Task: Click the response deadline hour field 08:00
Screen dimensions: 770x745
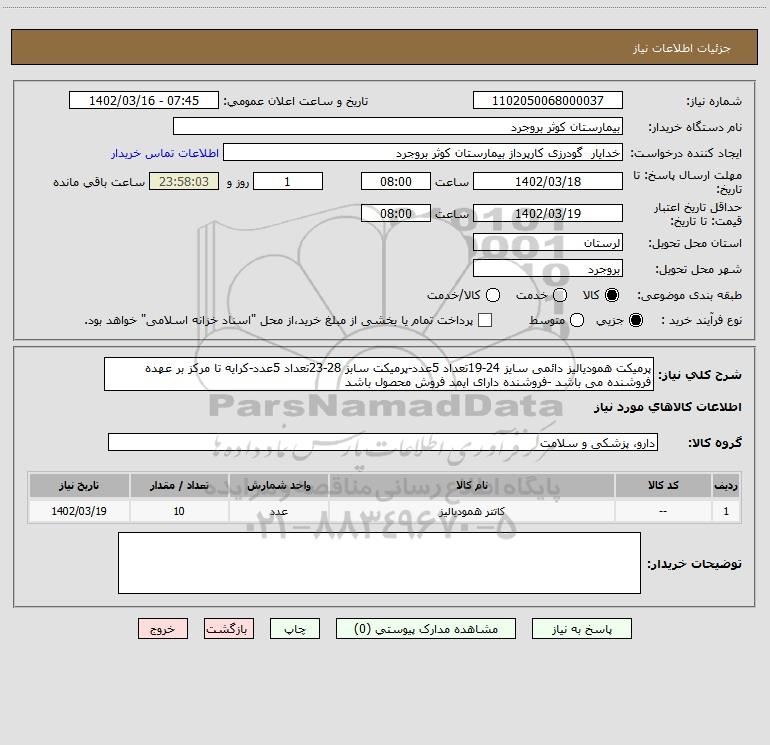Action: coord(396,181)
